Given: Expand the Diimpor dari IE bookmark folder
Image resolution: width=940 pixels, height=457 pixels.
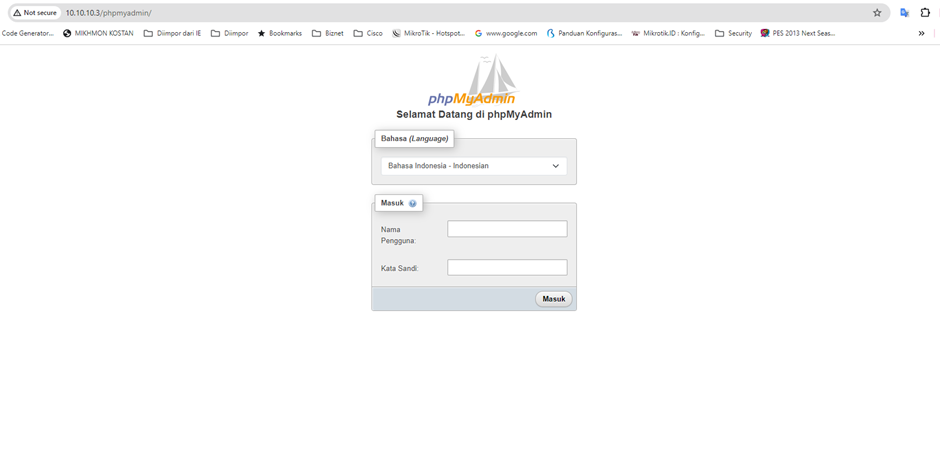Looking at the screenshot, I should coord(172,33).
